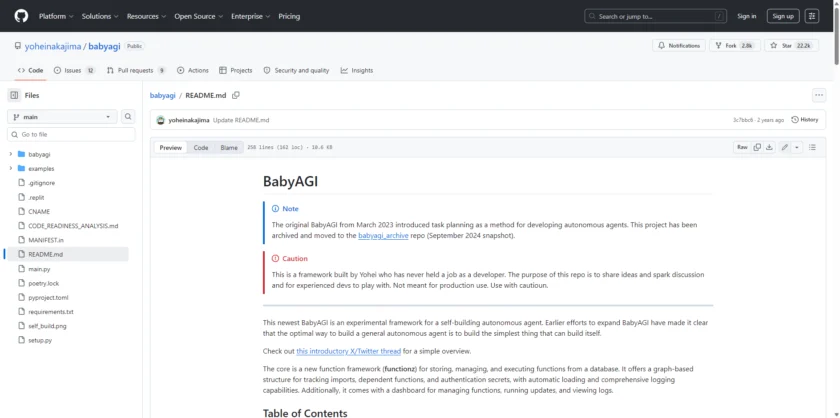Expand Open Source menu in header
This screenshot has width=840, height=418.
coord(198,16)
